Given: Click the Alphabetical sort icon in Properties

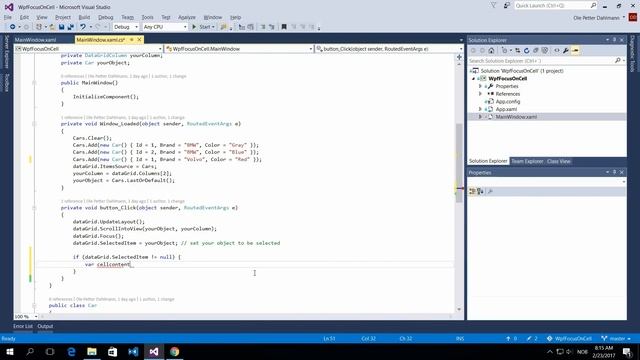Looking at the screenshot, I should (480, 191).
